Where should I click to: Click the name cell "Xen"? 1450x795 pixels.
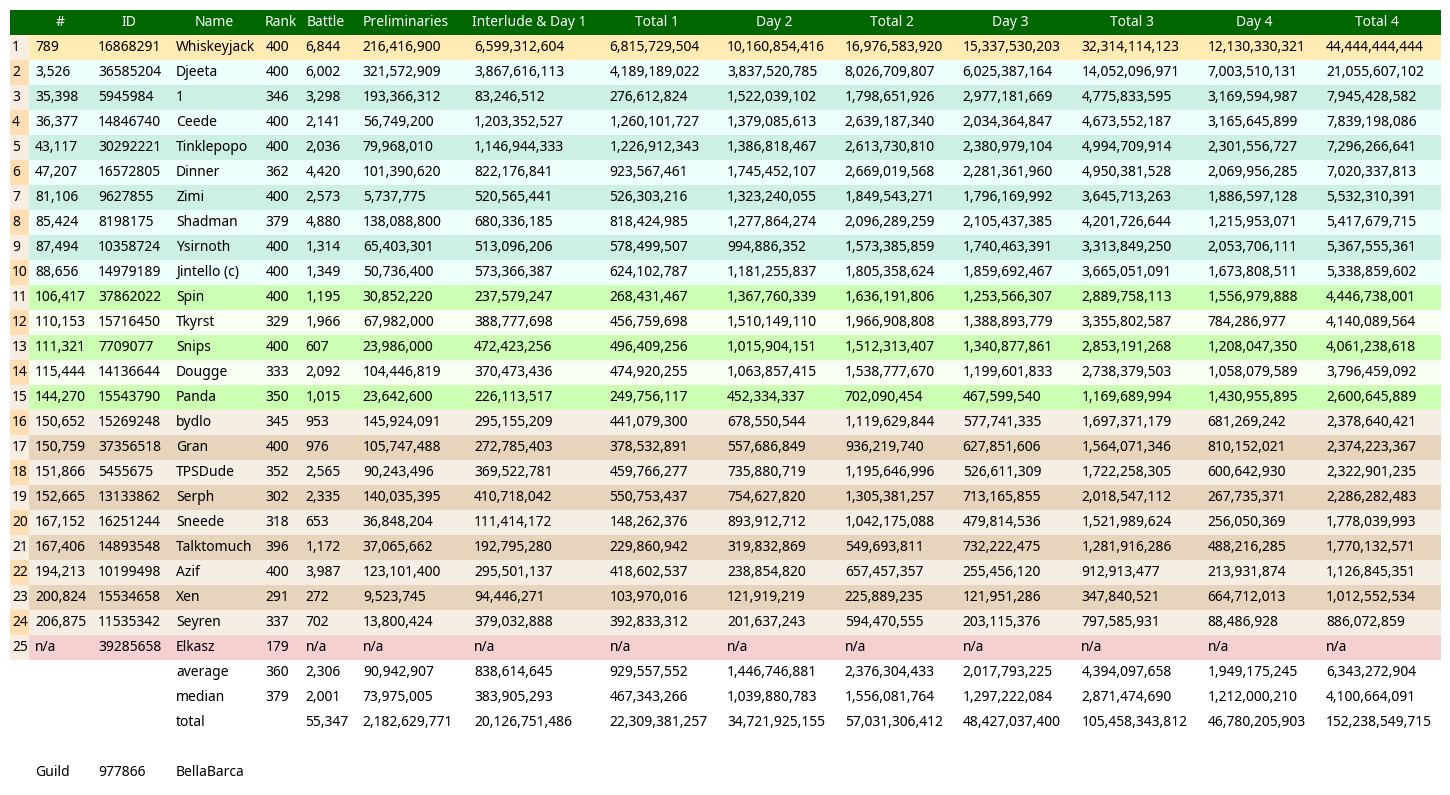coord(188,596)
